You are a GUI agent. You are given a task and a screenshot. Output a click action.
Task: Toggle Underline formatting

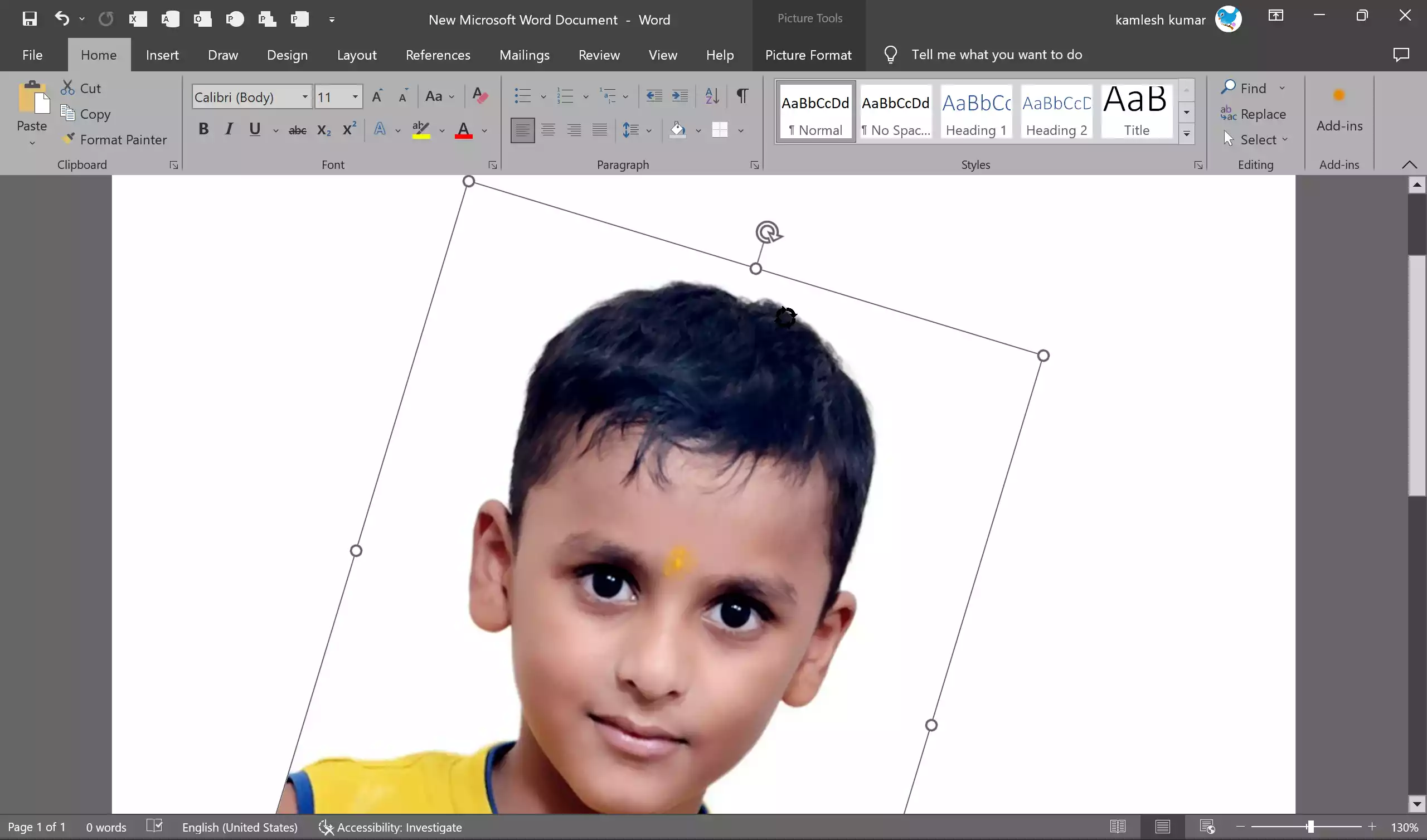pos(255,129)
